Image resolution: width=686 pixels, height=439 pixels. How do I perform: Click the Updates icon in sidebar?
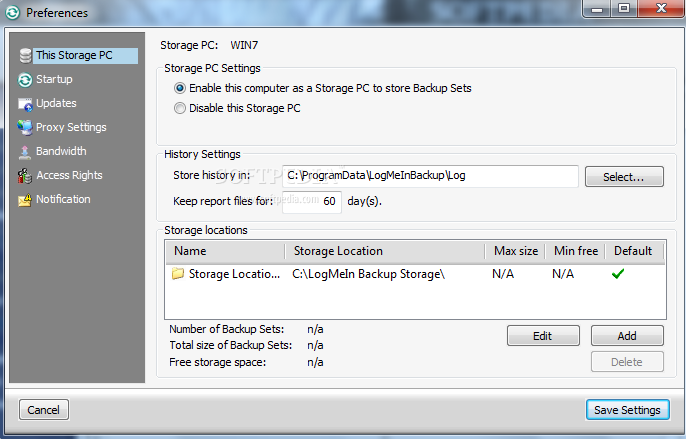tap(25, 104)
